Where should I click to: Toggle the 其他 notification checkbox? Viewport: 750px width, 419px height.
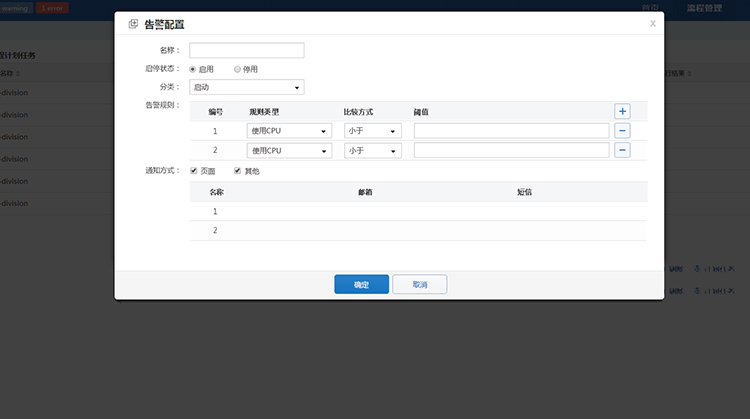pos(237,171)
